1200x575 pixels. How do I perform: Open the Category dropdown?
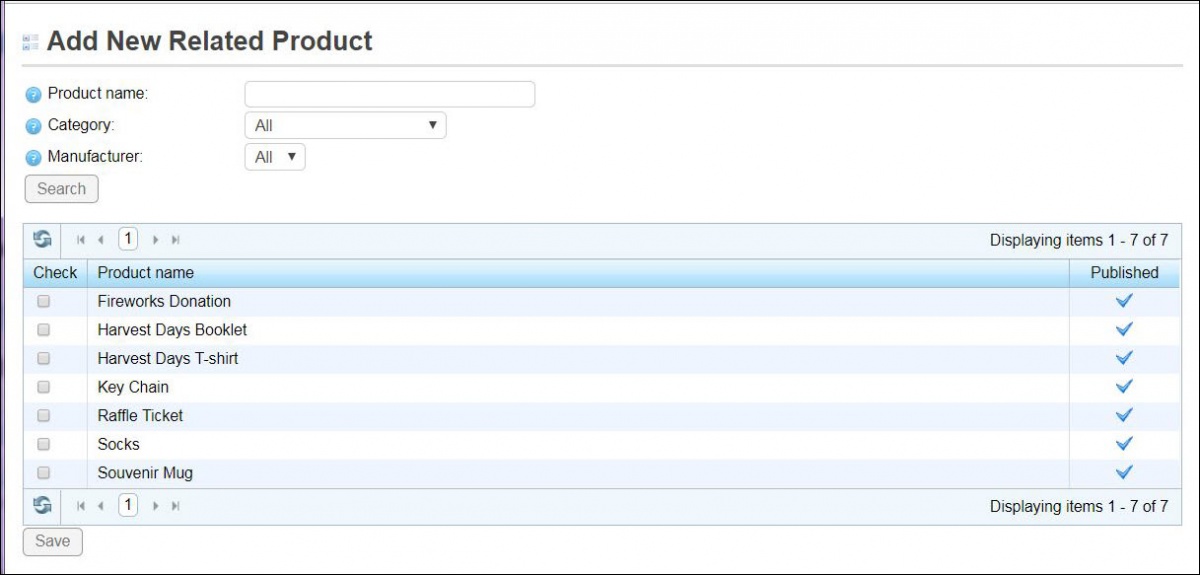tap(345, 125)
